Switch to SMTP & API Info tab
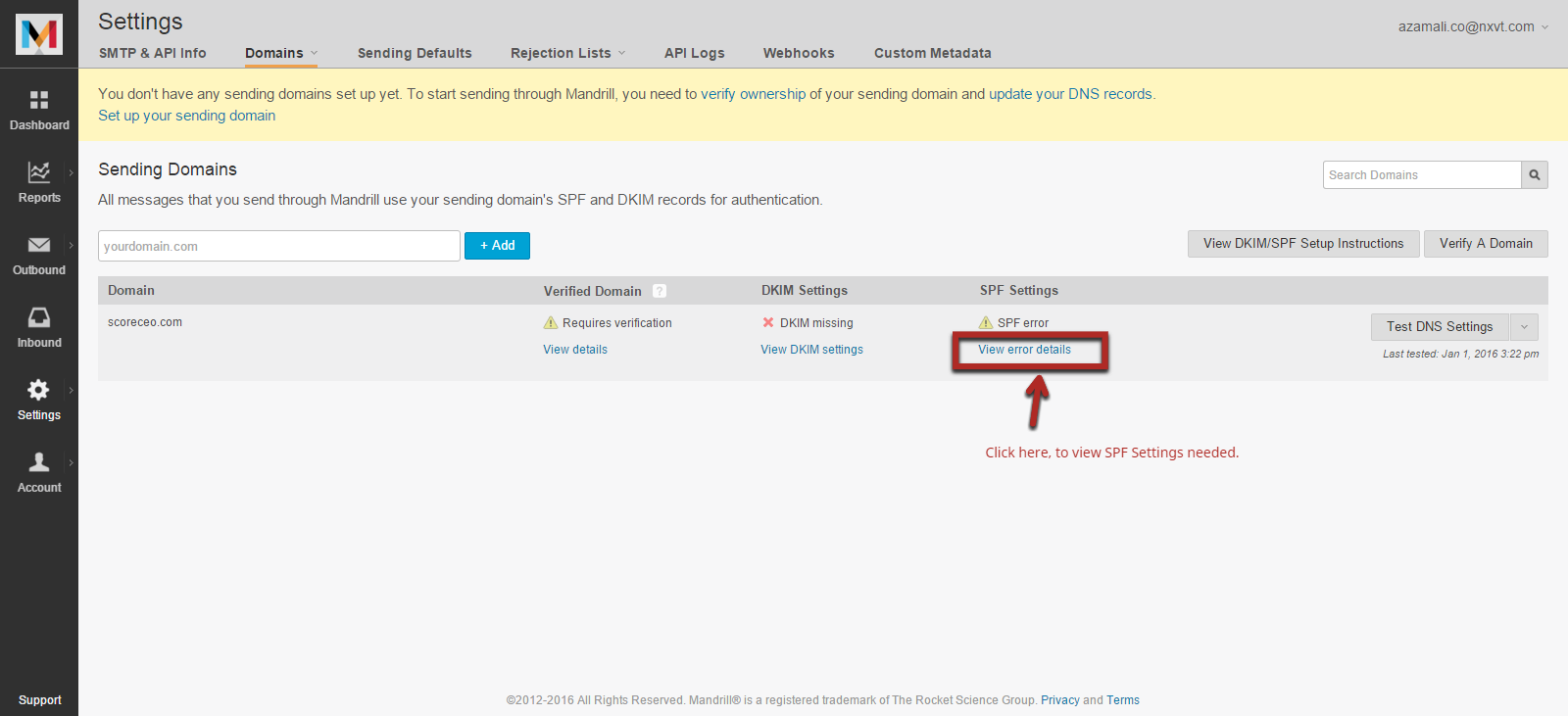Viewport: 1568px width, 716px height. pos(153,53)
